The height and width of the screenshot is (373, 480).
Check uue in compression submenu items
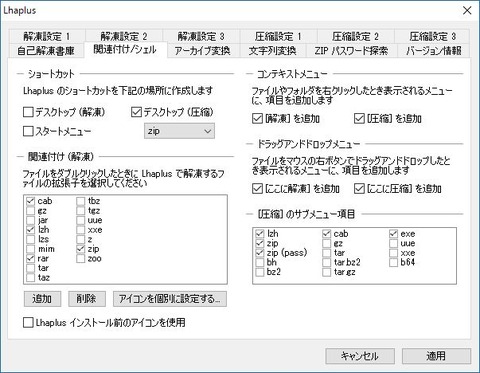tap(394, 243)
